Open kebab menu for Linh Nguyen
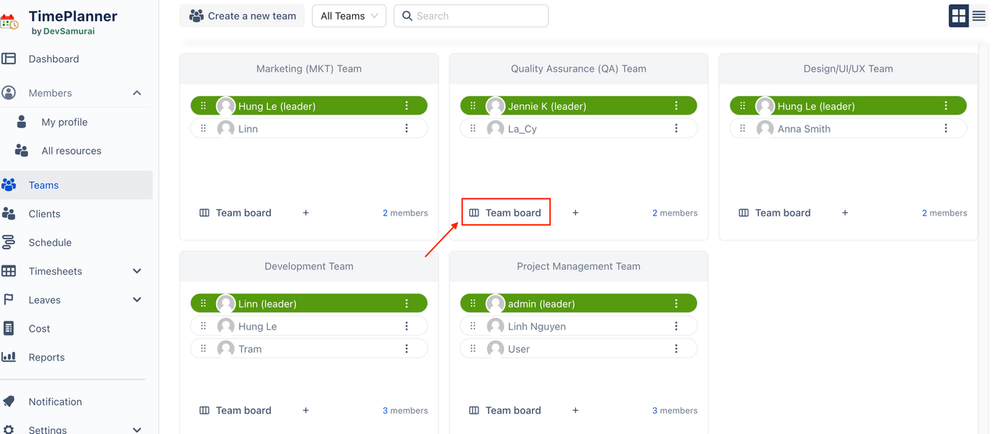This screenshot has height=434, width=999. click(x=676, y=326)
